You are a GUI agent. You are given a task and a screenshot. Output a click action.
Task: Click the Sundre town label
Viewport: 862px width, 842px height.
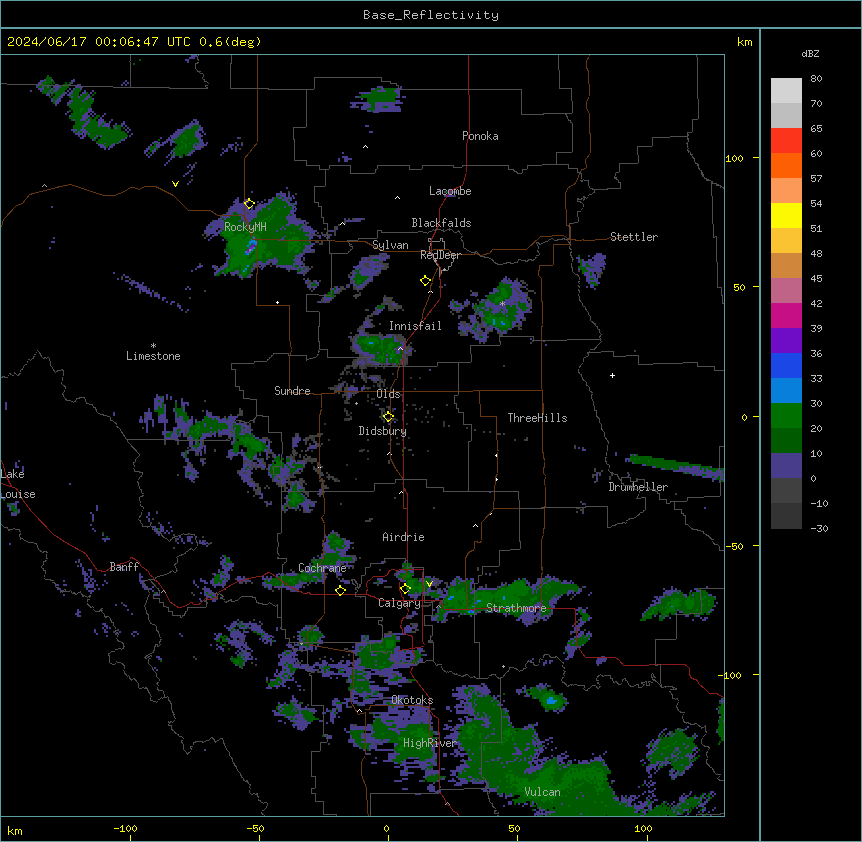[292, 391]
